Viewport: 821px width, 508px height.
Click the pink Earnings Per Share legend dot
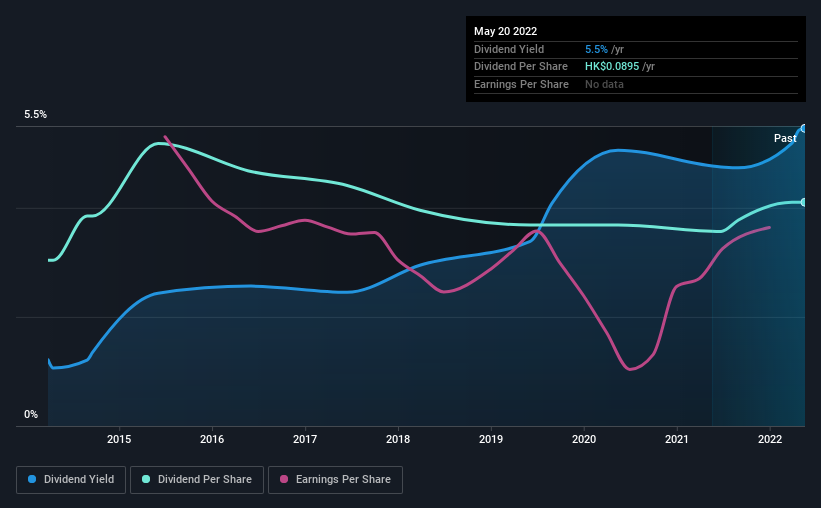[x=284, y=479]
